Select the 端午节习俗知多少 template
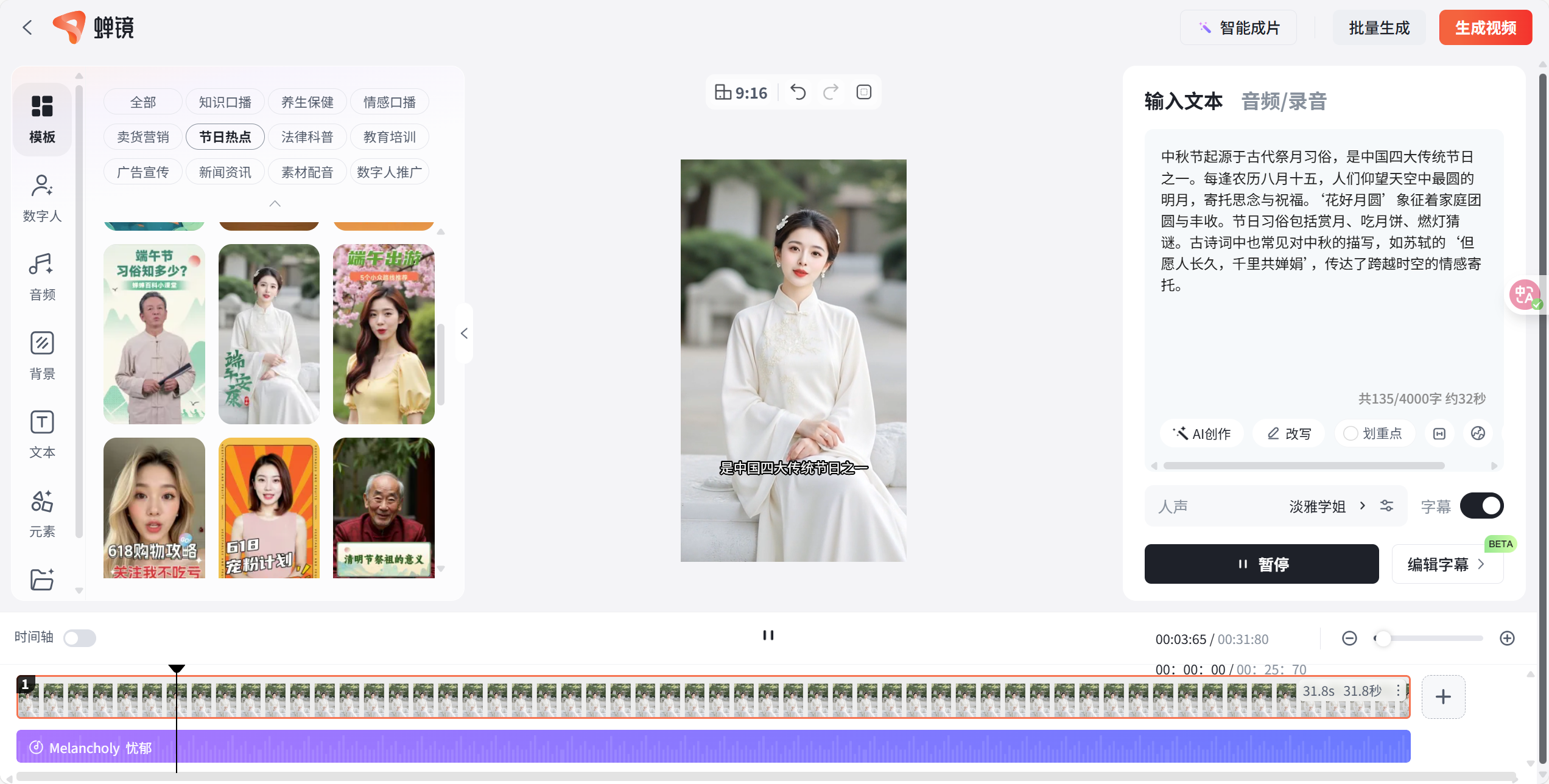Viewport: 1549px width, 784px height. [154, 334]
